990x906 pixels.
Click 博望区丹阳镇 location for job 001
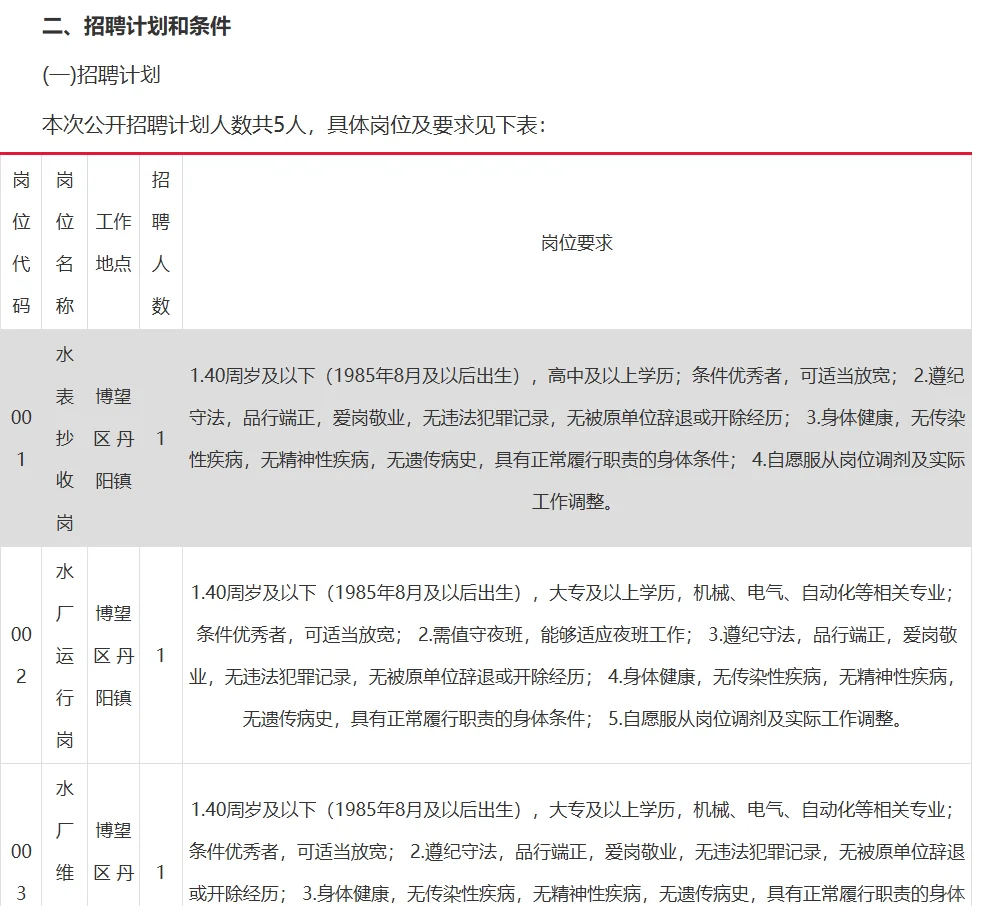coord(112,438)
